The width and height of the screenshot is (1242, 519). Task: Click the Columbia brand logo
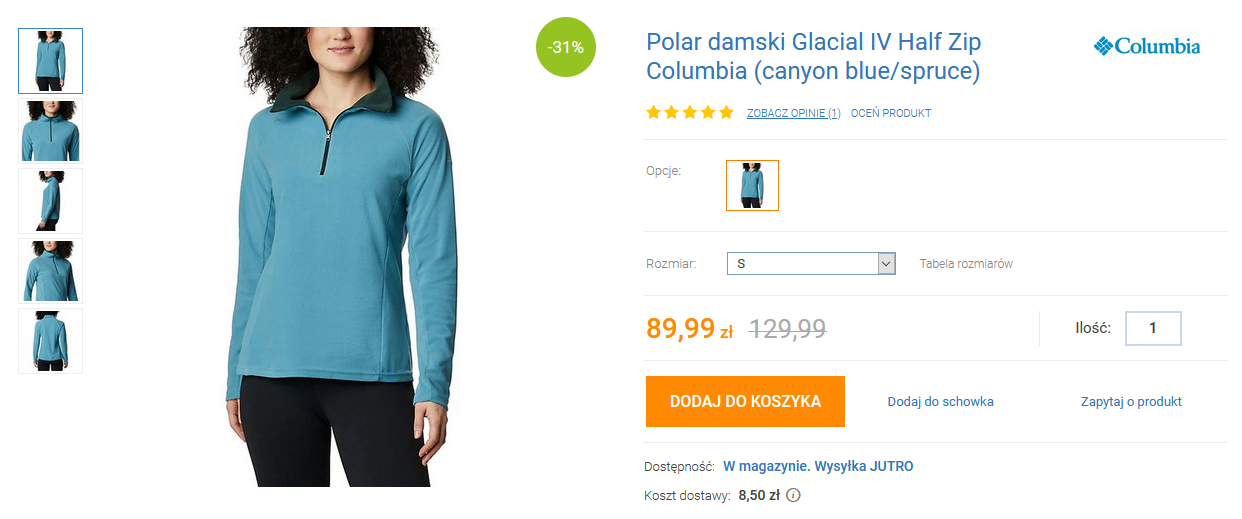[1147, 46]
